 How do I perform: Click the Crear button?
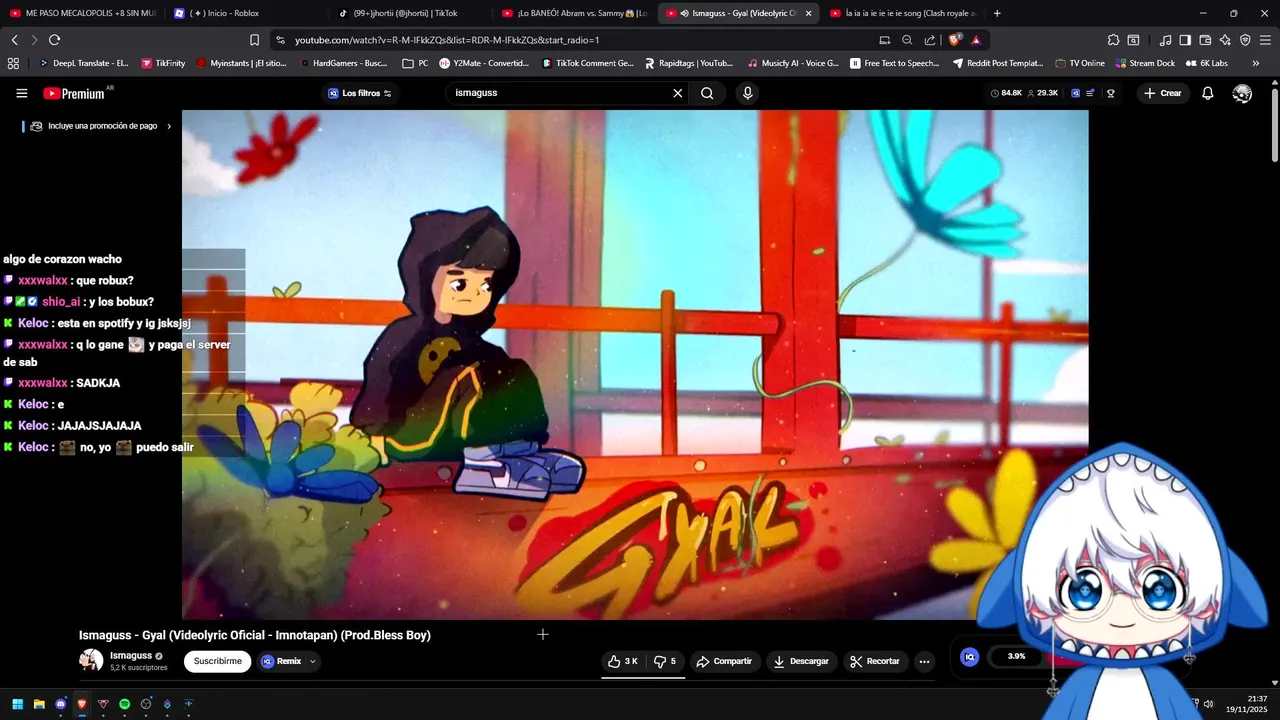click(x=1163, y=93)
